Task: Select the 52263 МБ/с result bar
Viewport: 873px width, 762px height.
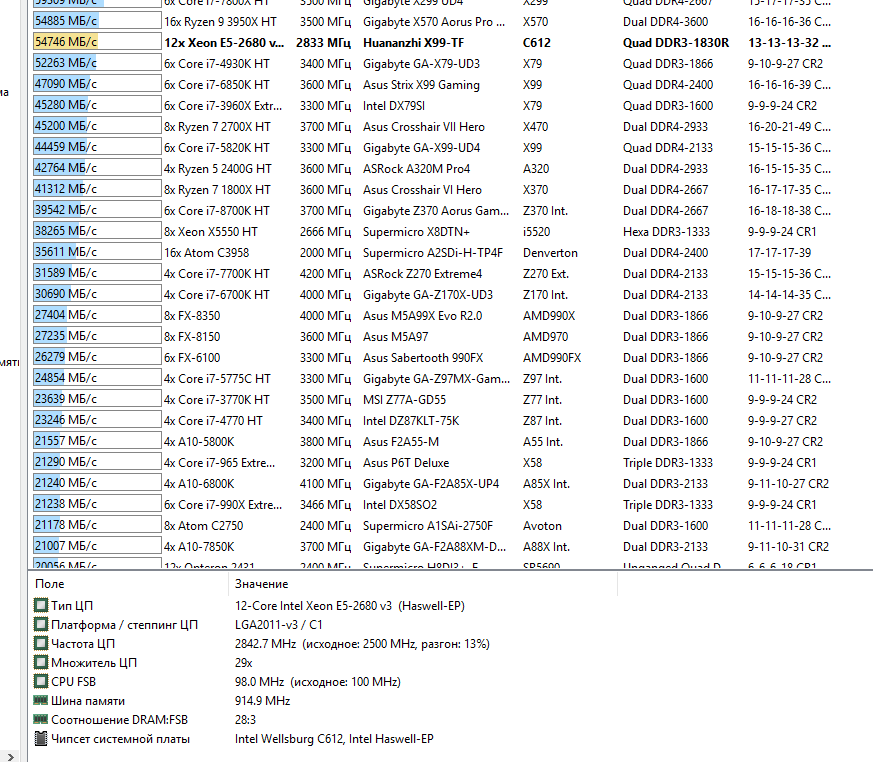Action: coord(97,63)
